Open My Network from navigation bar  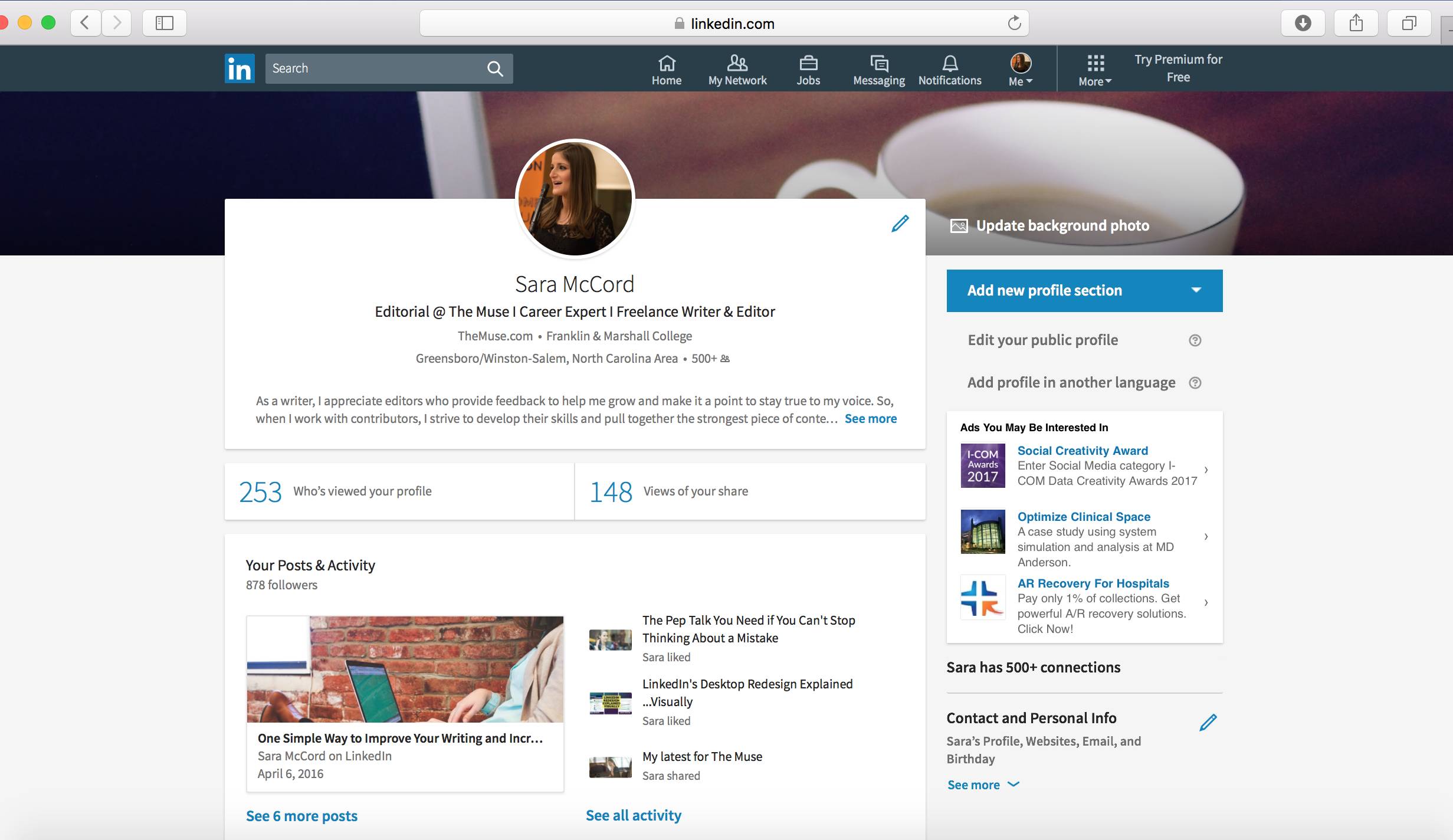[x=737, y=70]
